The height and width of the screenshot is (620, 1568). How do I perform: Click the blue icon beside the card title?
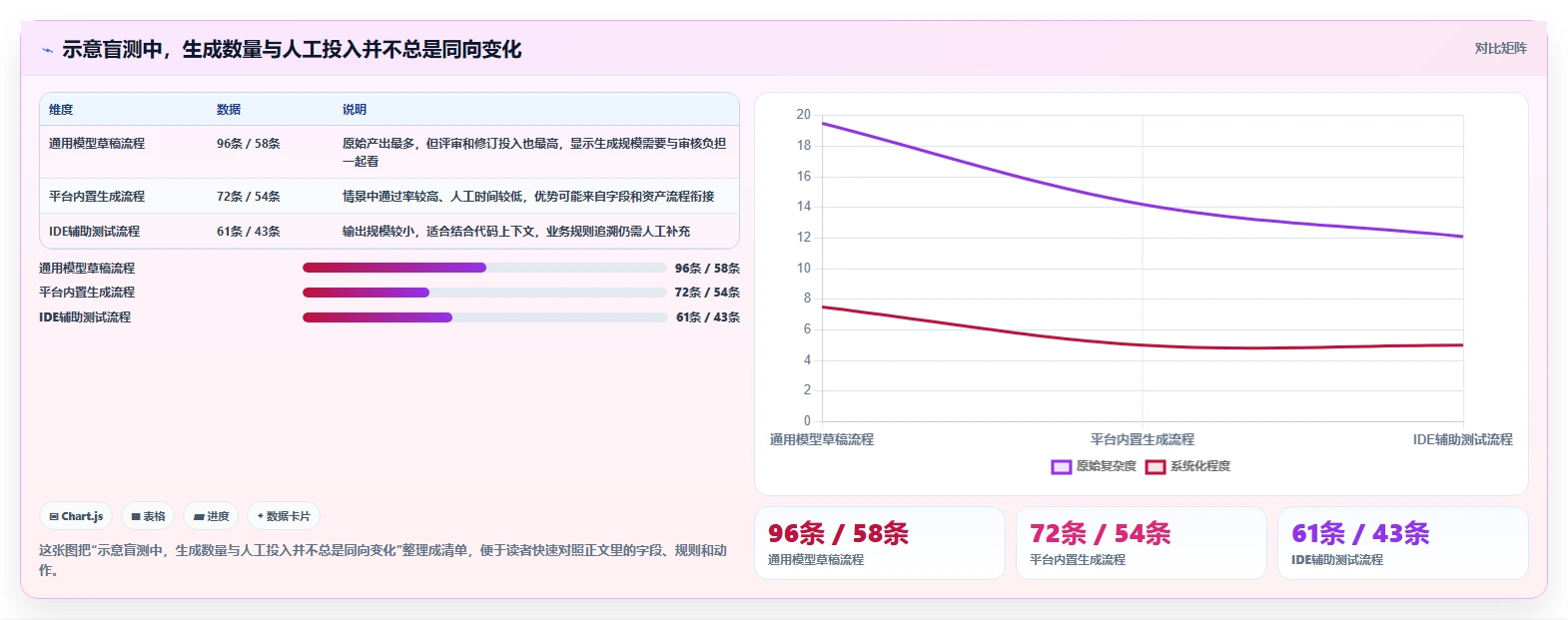point(47,50)
